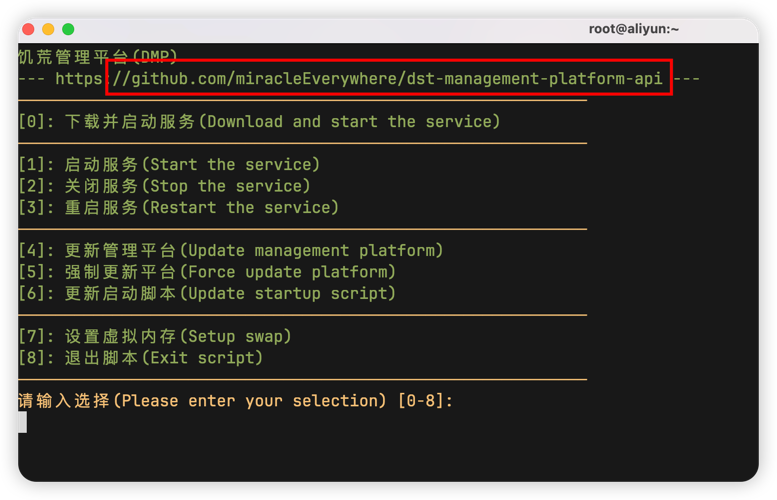Image resolution: width=777 pixels, height=500 pixels.
Task: Minimize the terminal with the yellow button
Action: [48, 30]
